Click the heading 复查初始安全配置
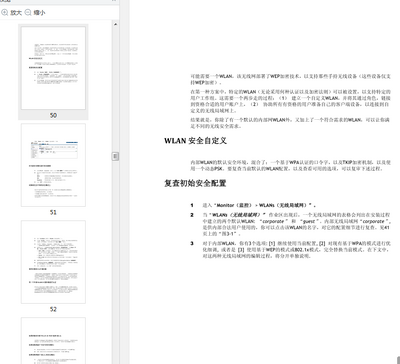The image size is (400, 364). (x=195, y=183)
